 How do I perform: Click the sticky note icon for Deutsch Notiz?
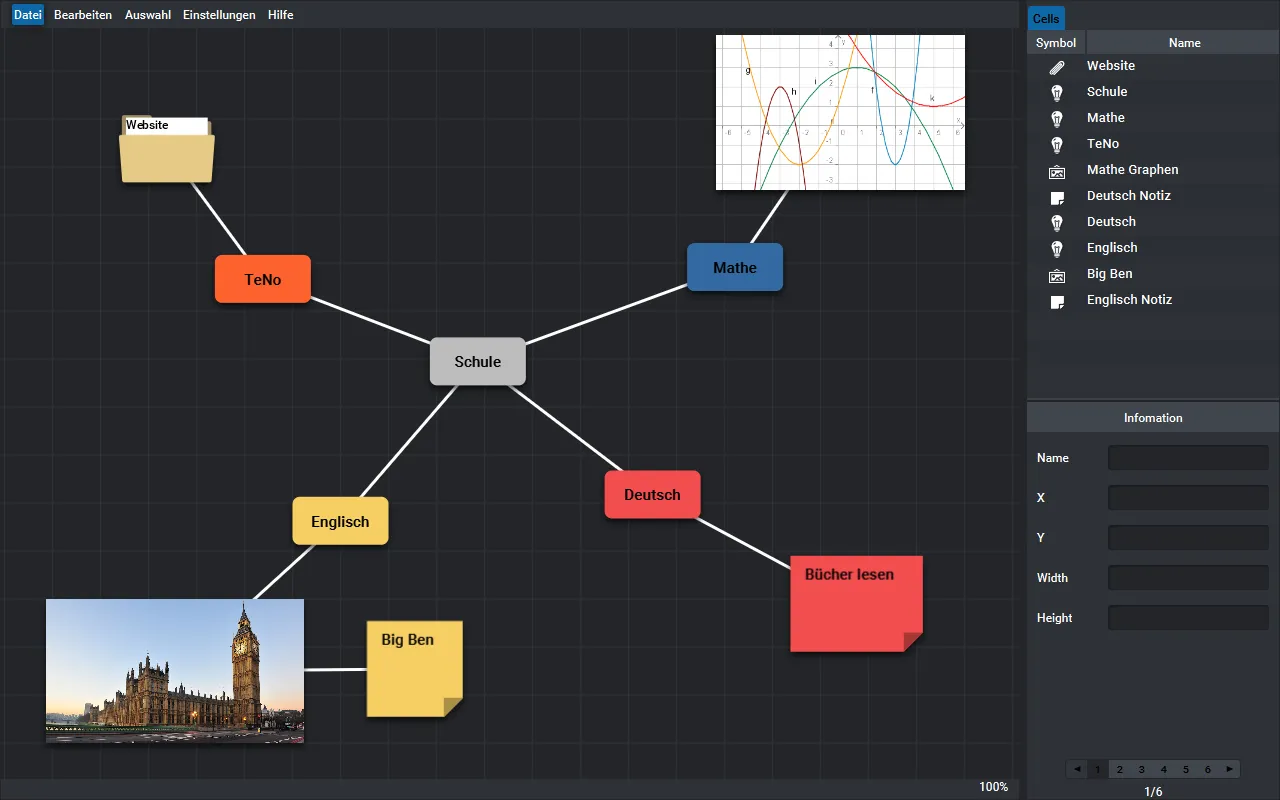click(x=1056, y=197)
